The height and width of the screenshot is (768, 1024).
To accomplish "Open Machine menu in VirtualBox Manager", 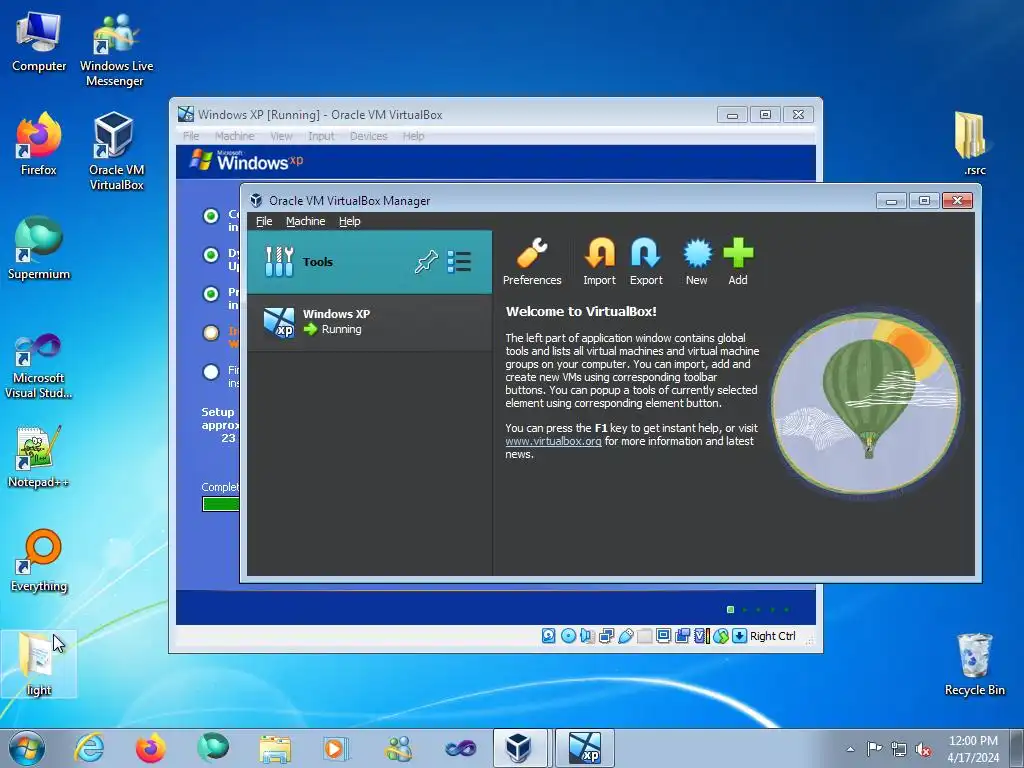I will (306, 221).
